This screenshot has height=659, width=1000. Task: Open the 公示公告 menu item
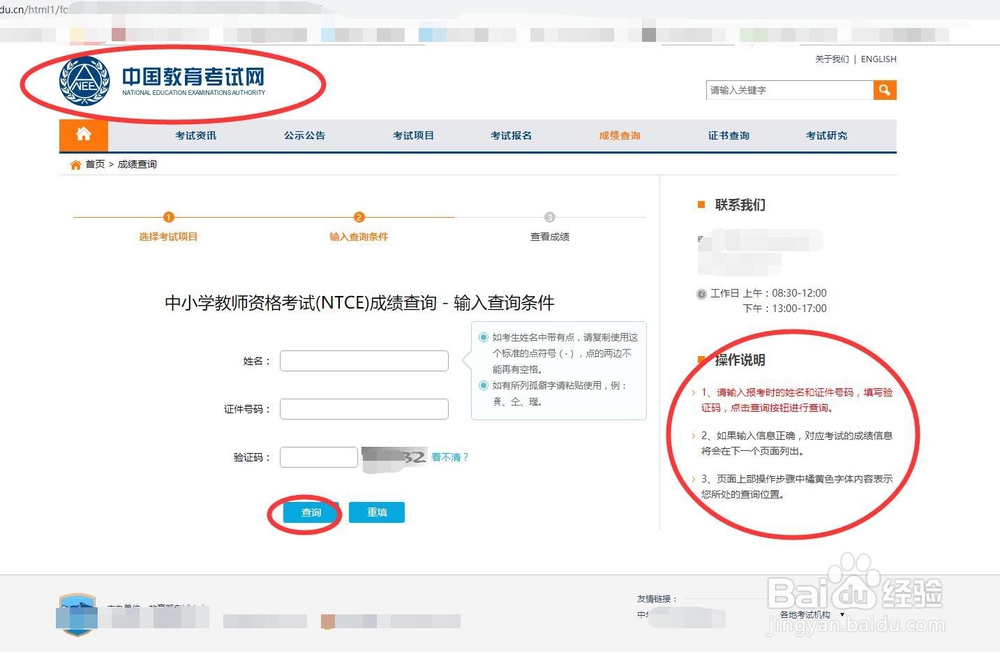pos(305,135)
